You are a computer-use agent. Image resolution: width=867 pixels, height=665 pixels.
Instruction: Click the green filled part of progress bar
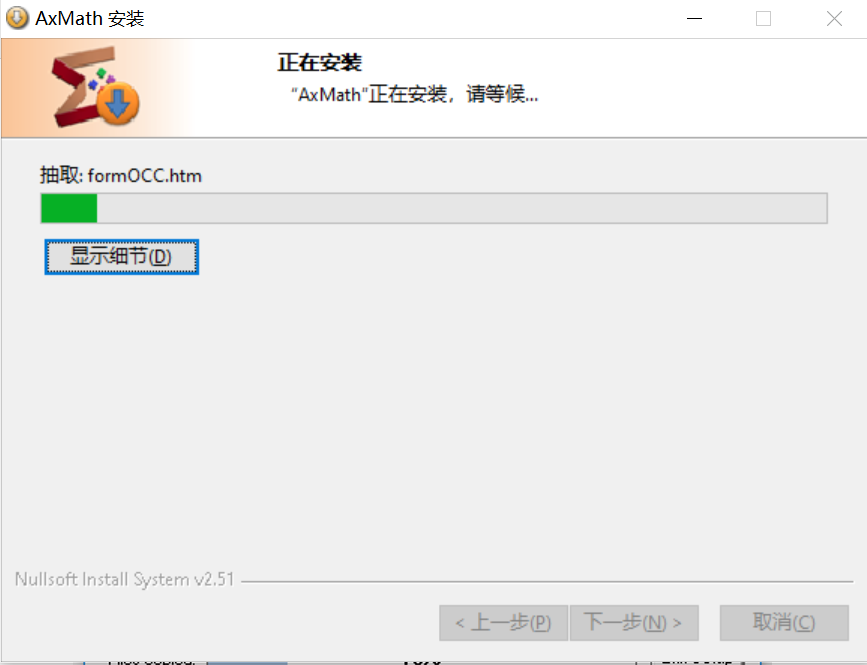69,208
